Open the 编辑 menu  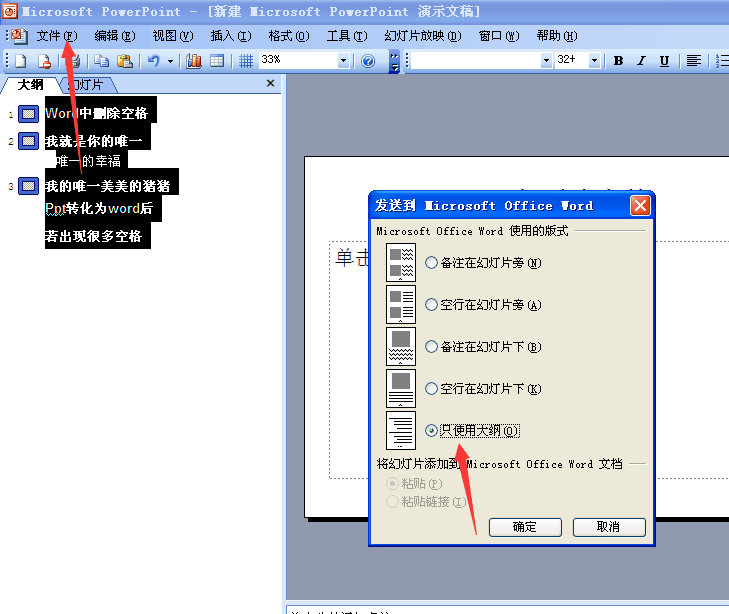point(115,36)
